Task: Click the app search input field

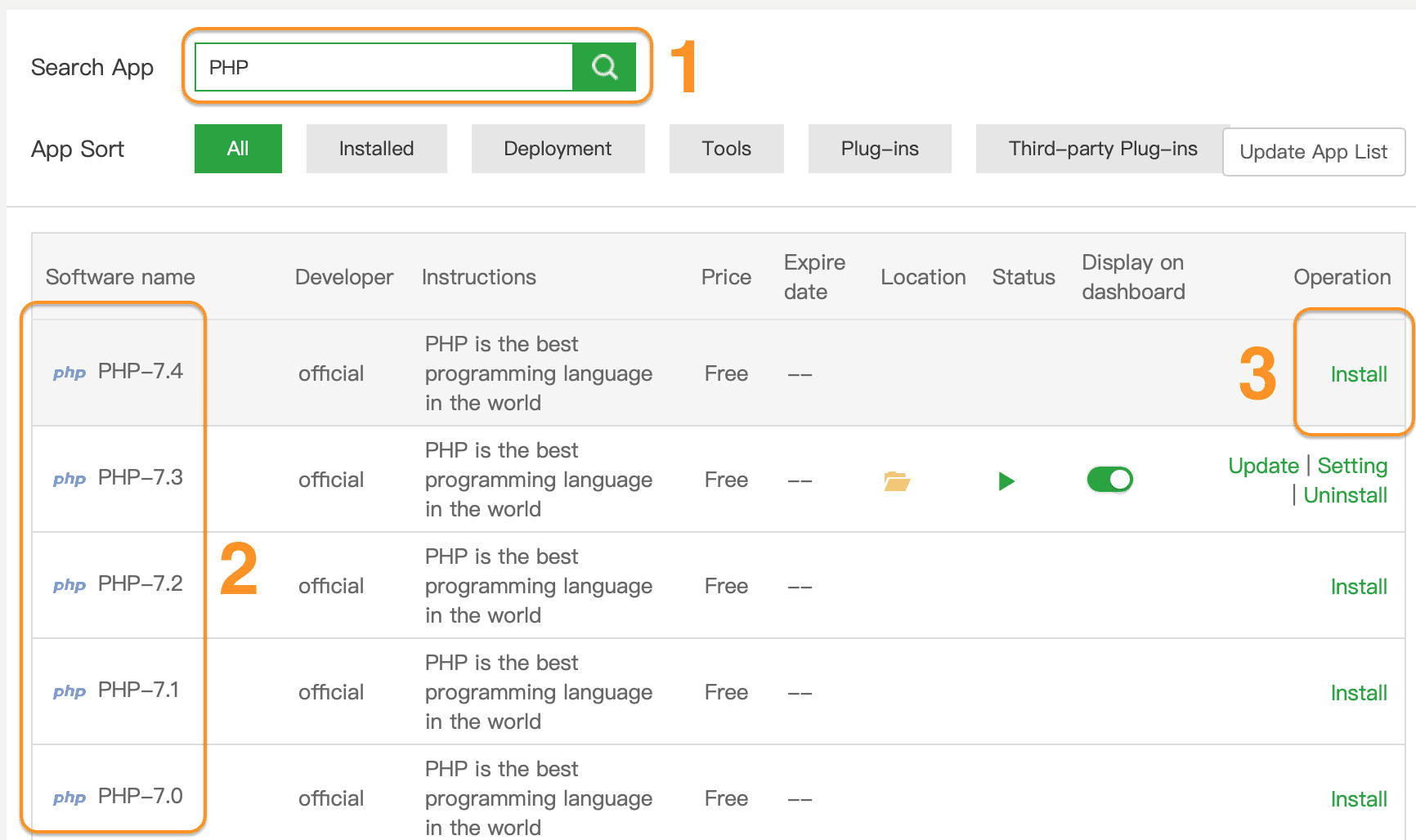Action: pos(384,66)
